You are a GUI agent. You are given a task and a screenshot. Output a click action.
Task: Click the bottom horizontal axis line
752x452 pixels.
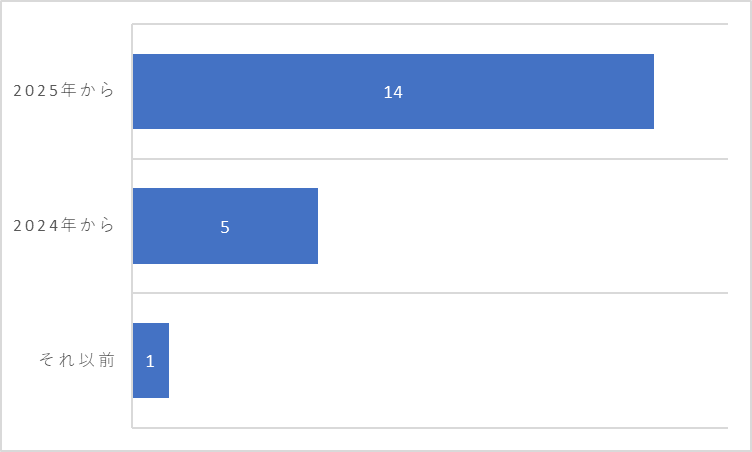click(x=430, y=428)
